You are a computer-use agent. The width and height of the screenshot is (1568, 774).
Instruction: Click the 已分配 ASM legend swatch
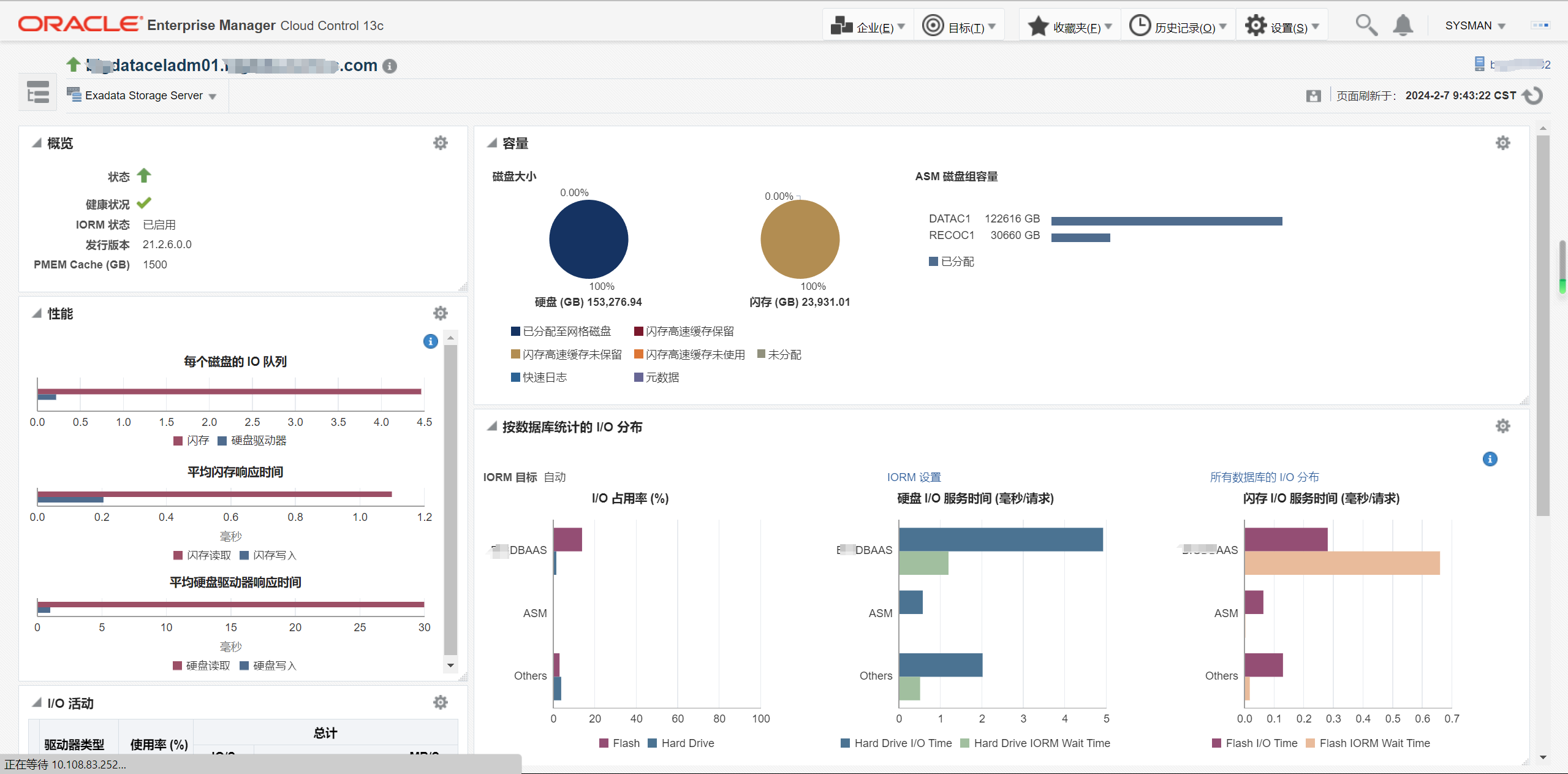click(x=933, y=261)
